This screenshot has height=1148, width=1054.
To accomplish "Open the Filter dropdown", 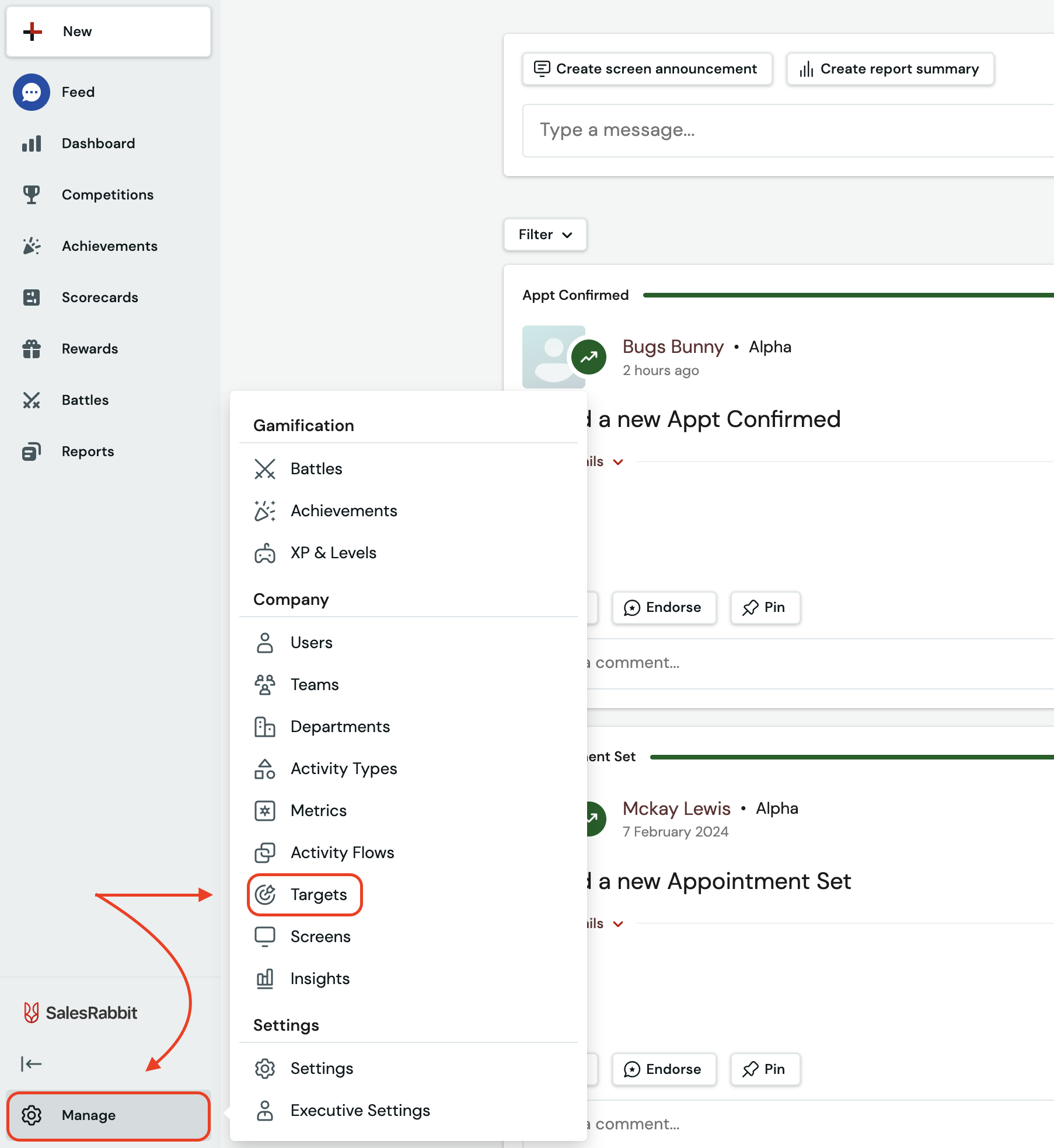I will [x=545, y=235].
